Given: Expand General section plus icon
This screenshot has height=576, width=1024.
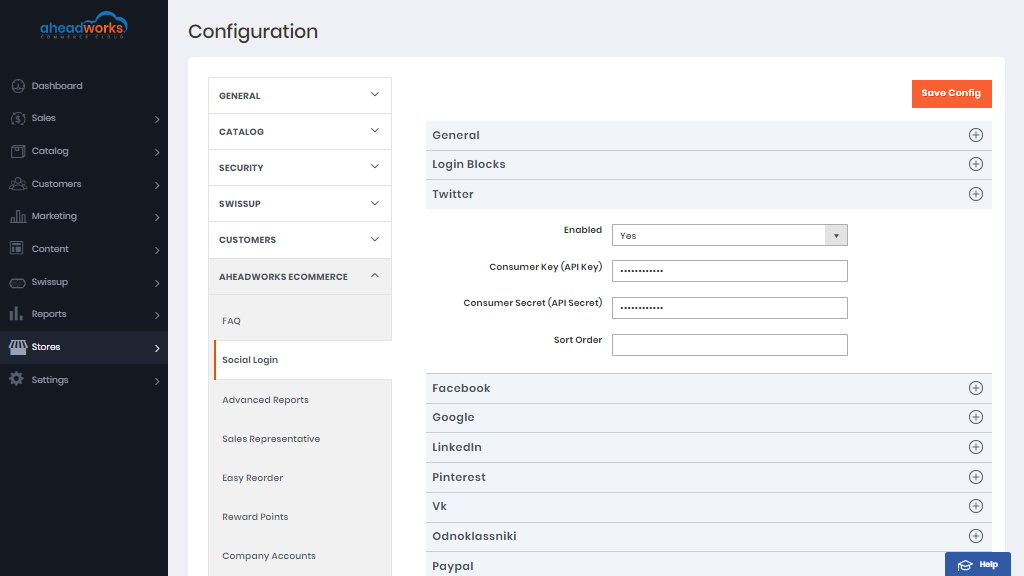Looking at the screenshot, I should pos(976,135).
